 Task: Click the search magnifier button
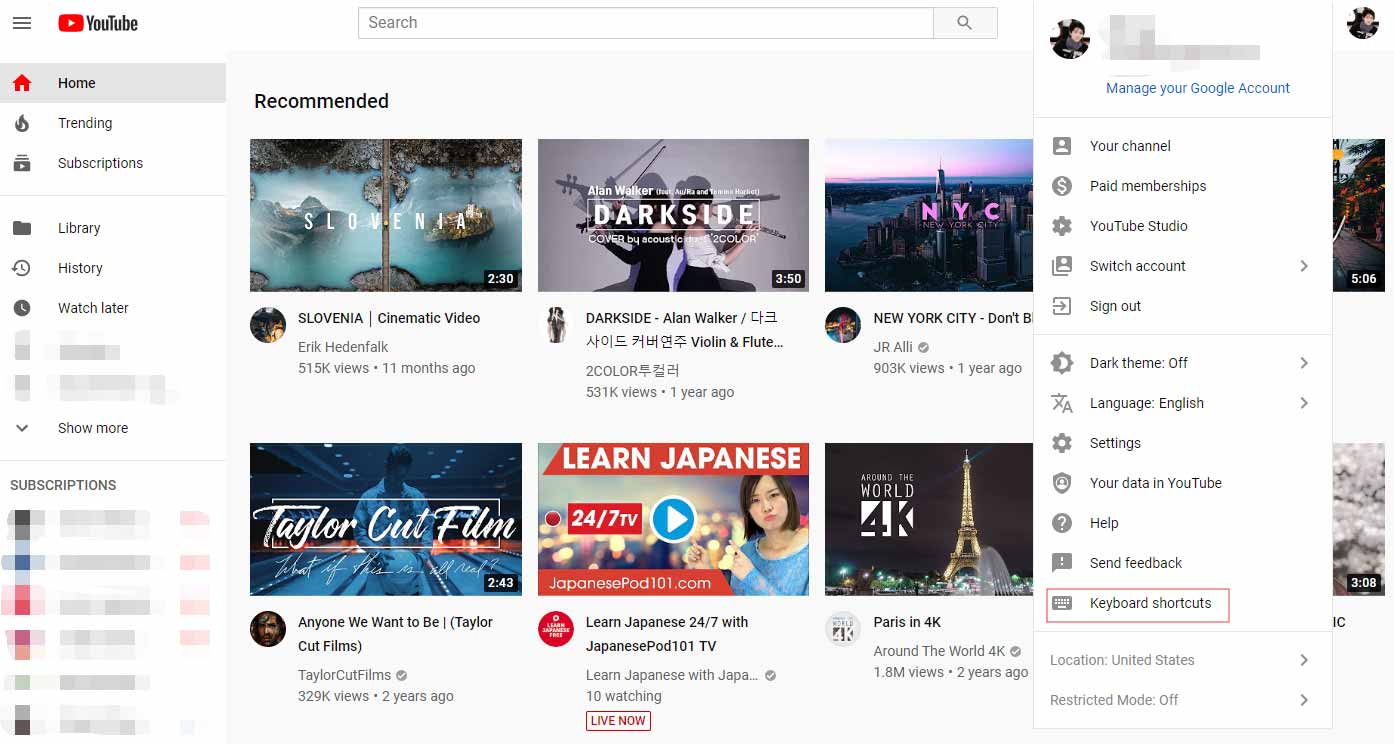click(964, 23)
